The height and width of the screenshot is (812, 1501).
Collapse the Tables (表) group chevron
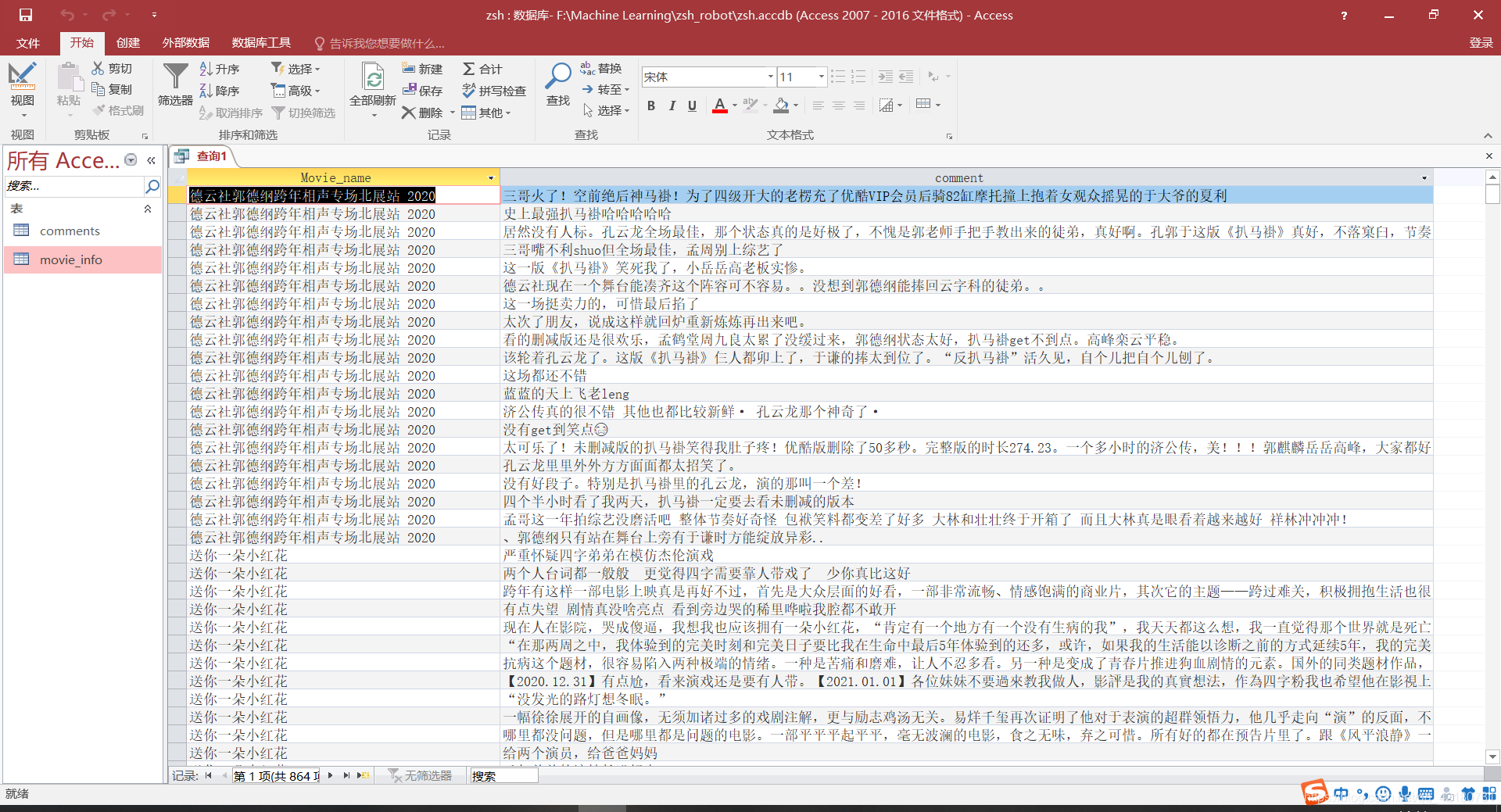coord(148,209)
